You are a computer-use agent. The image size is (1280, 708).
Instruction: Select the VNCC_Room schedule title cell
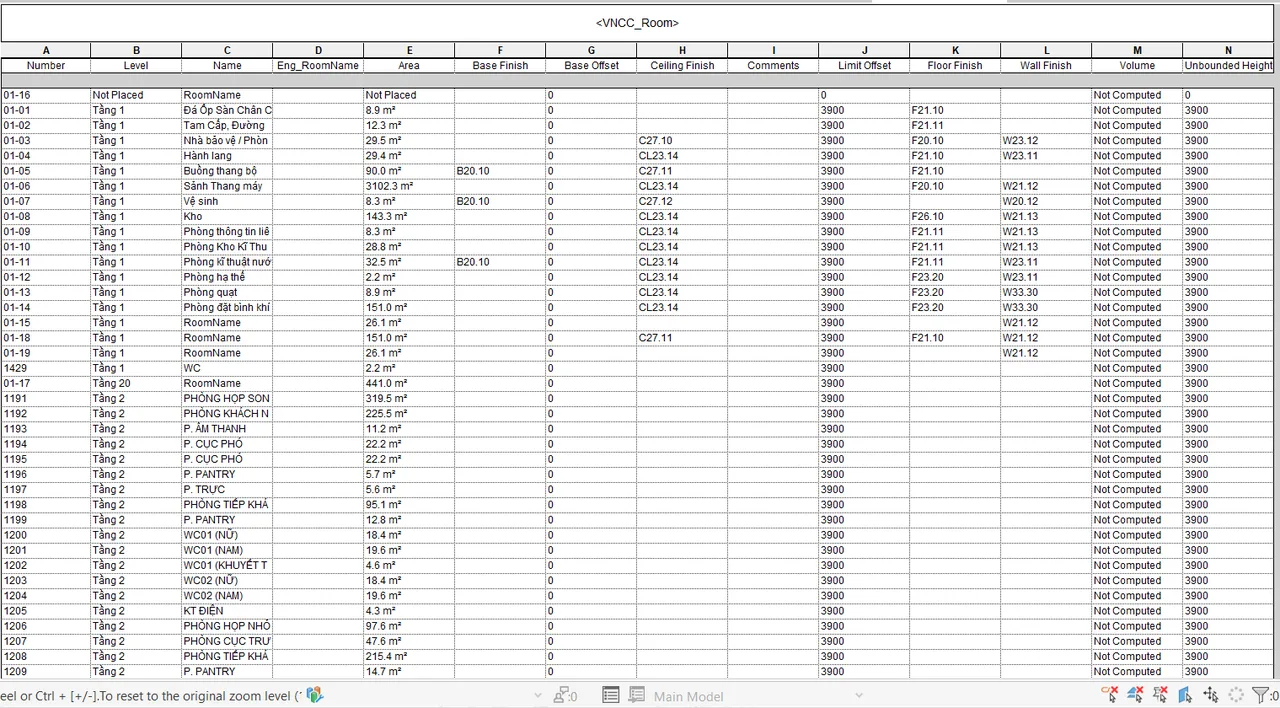coord(637,23)
